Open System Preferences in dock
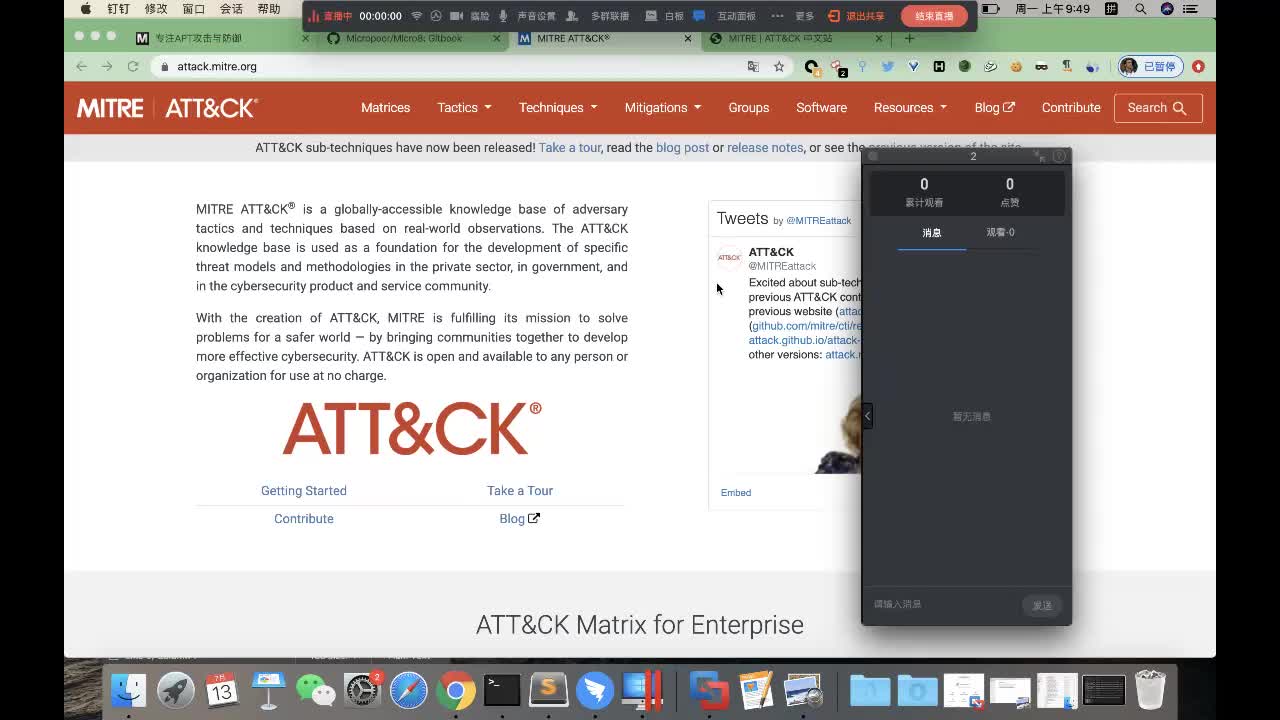The image size is (1280, 720). click(x=362, y=690)
